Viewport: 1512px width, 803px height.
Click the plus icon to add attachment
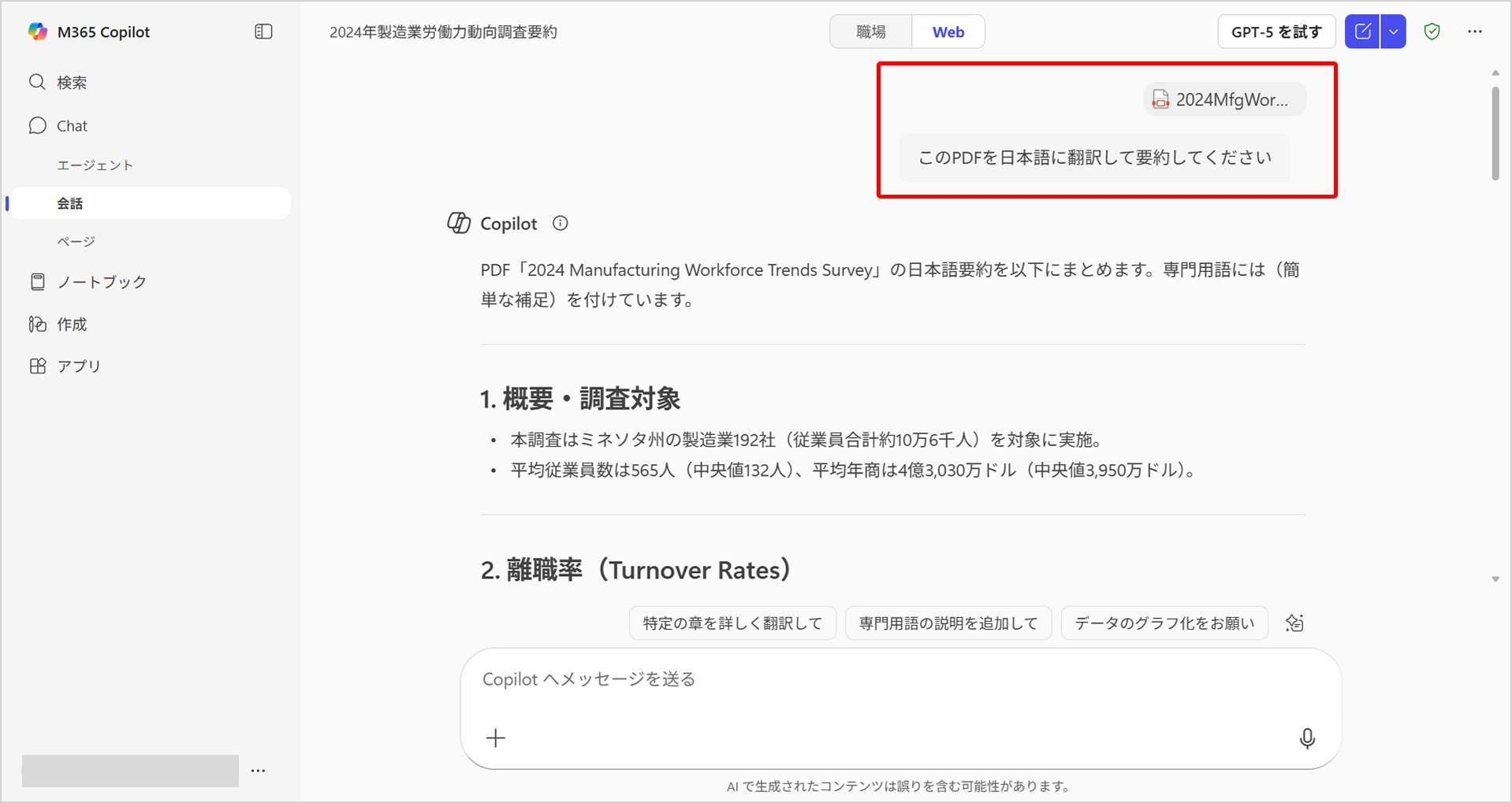(x=496, y=738)
